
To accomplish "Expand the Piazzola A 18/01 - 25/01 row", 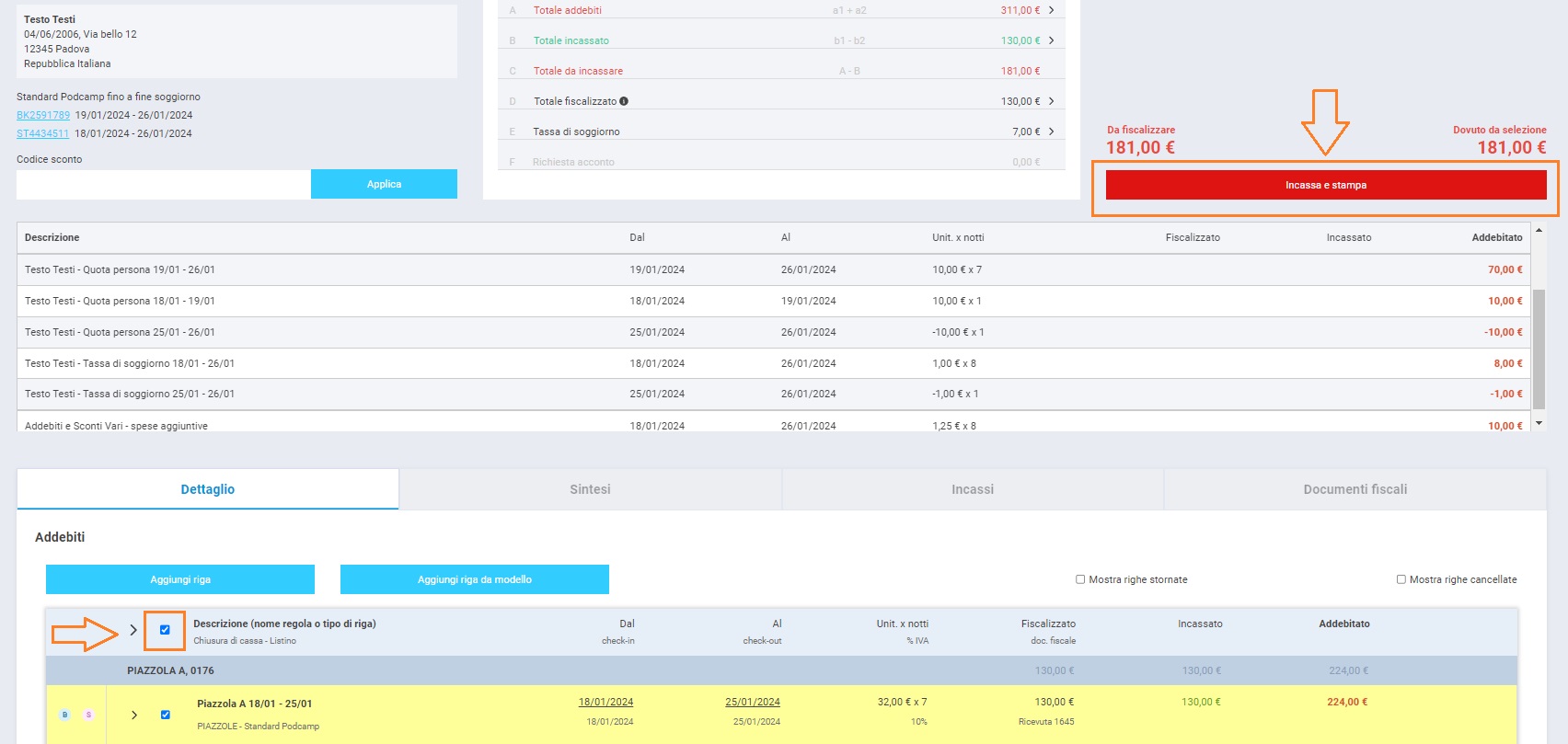I will [134, 715].
